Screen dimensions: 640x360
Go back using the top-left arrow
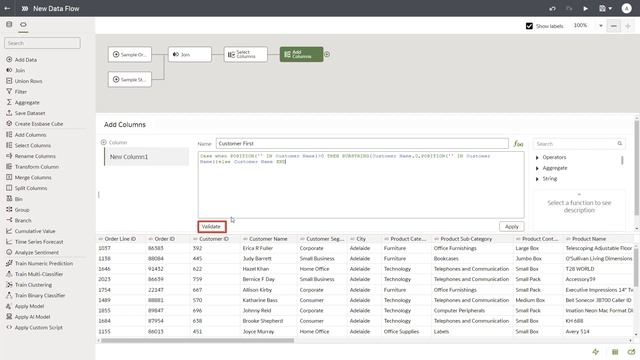[7, 8]
